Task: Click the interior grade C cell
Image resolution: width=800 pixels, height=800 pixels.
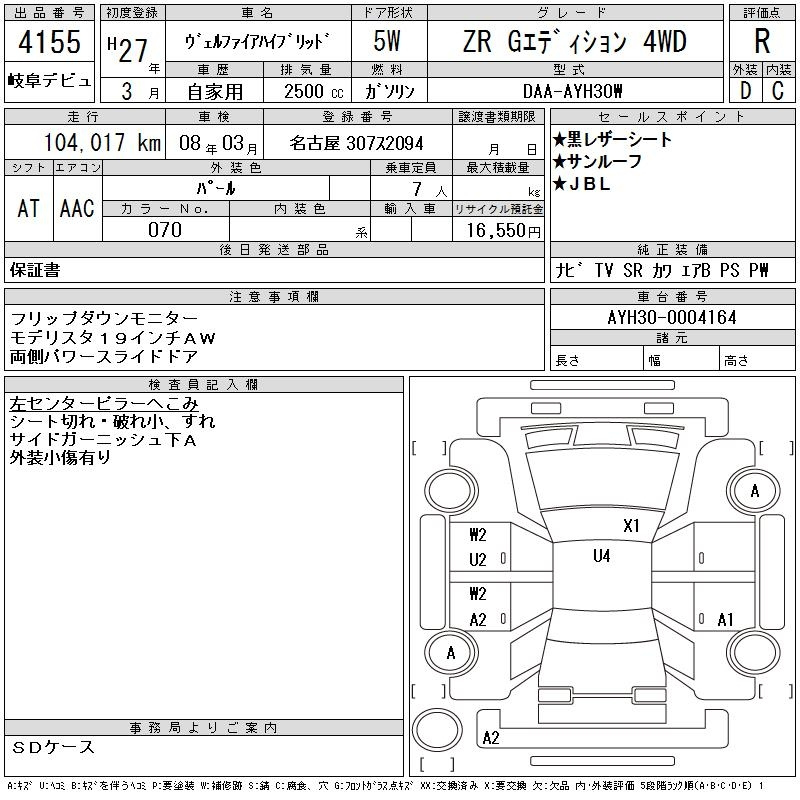Action: (x=778, y=90)
